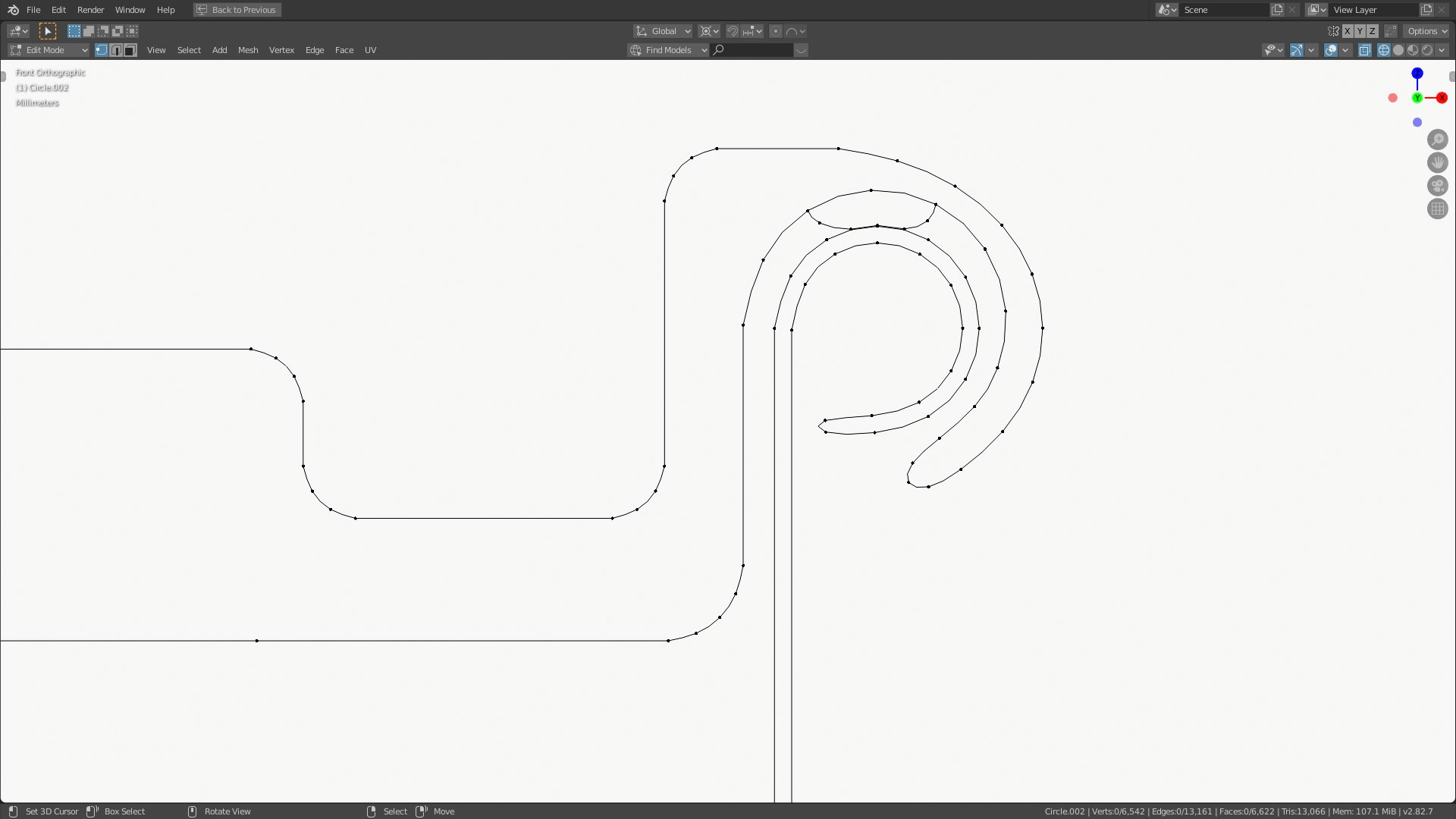Toggle X-ray display

pyautogui.click(x=1365, y=50)
